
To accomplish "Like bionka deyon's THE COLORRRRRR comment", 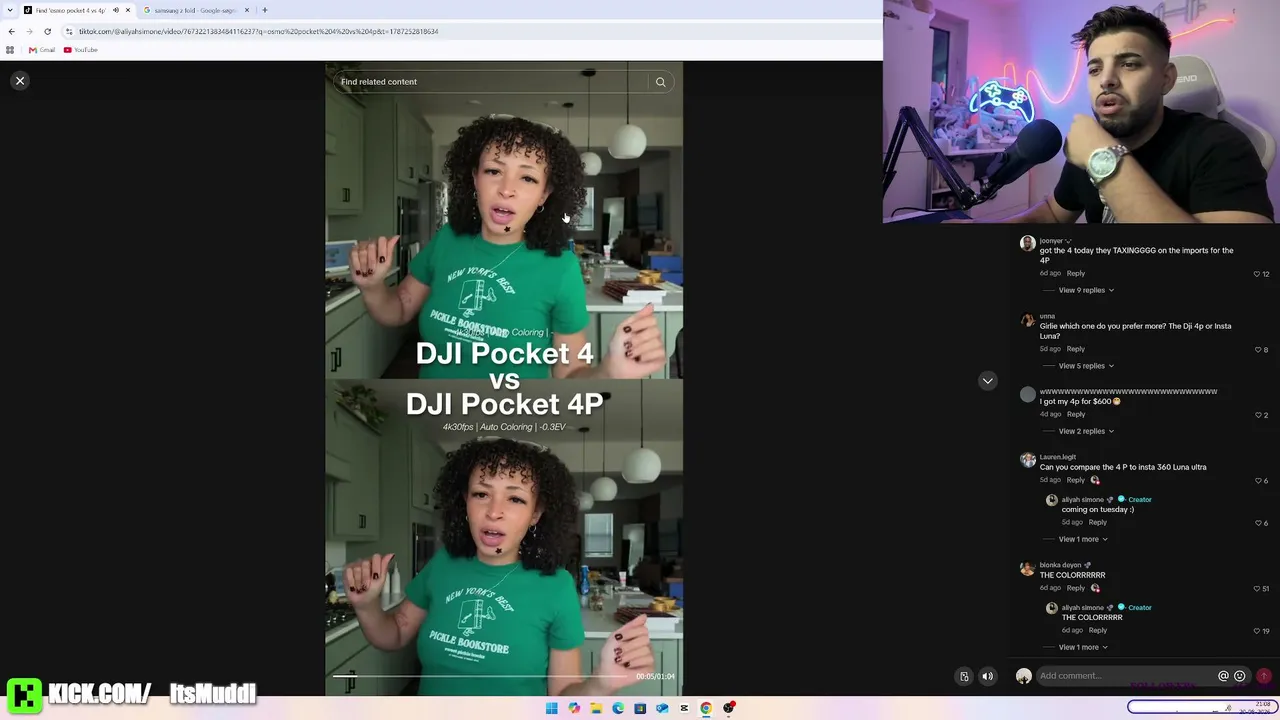I will point(1257,589).
